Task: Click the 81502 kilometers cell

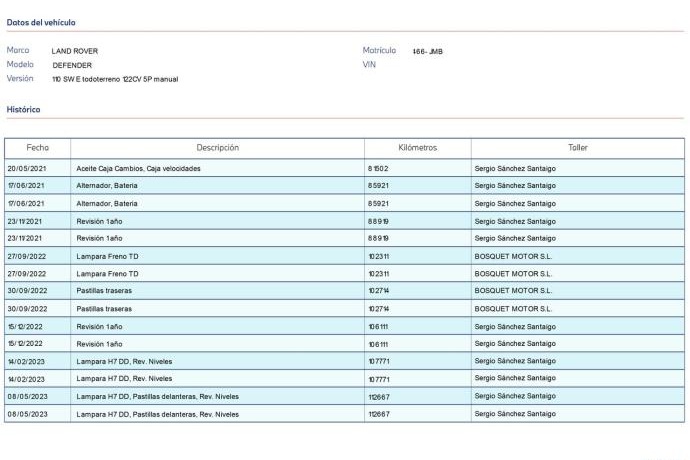Action: pos(378,169)
